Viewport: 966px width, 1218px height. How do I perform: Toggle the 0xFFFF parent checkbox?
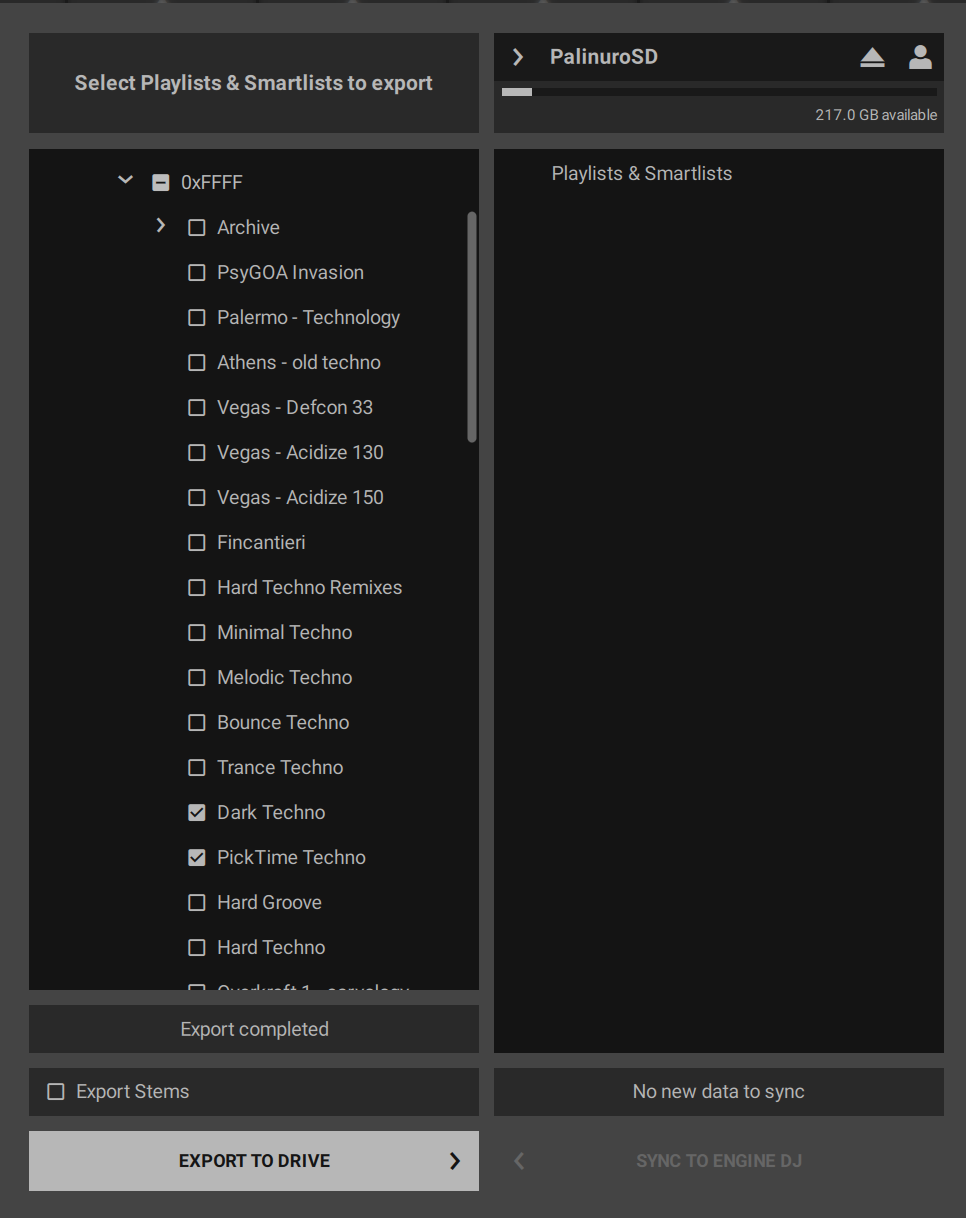160,182
